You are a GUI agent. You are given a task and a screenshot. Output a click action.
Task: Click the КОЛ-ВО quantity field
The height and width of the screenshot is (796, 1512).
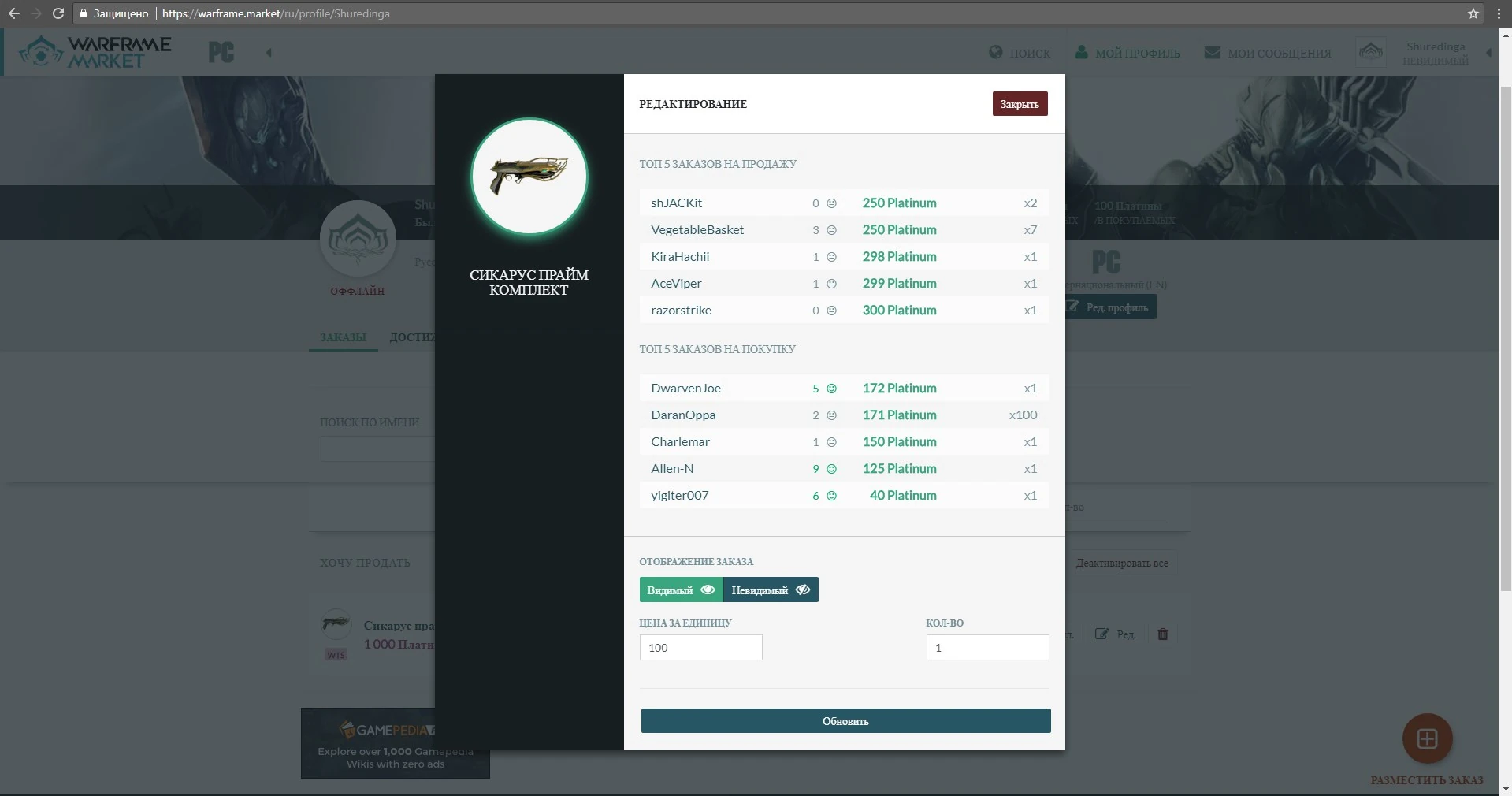(x=987, y=648)
